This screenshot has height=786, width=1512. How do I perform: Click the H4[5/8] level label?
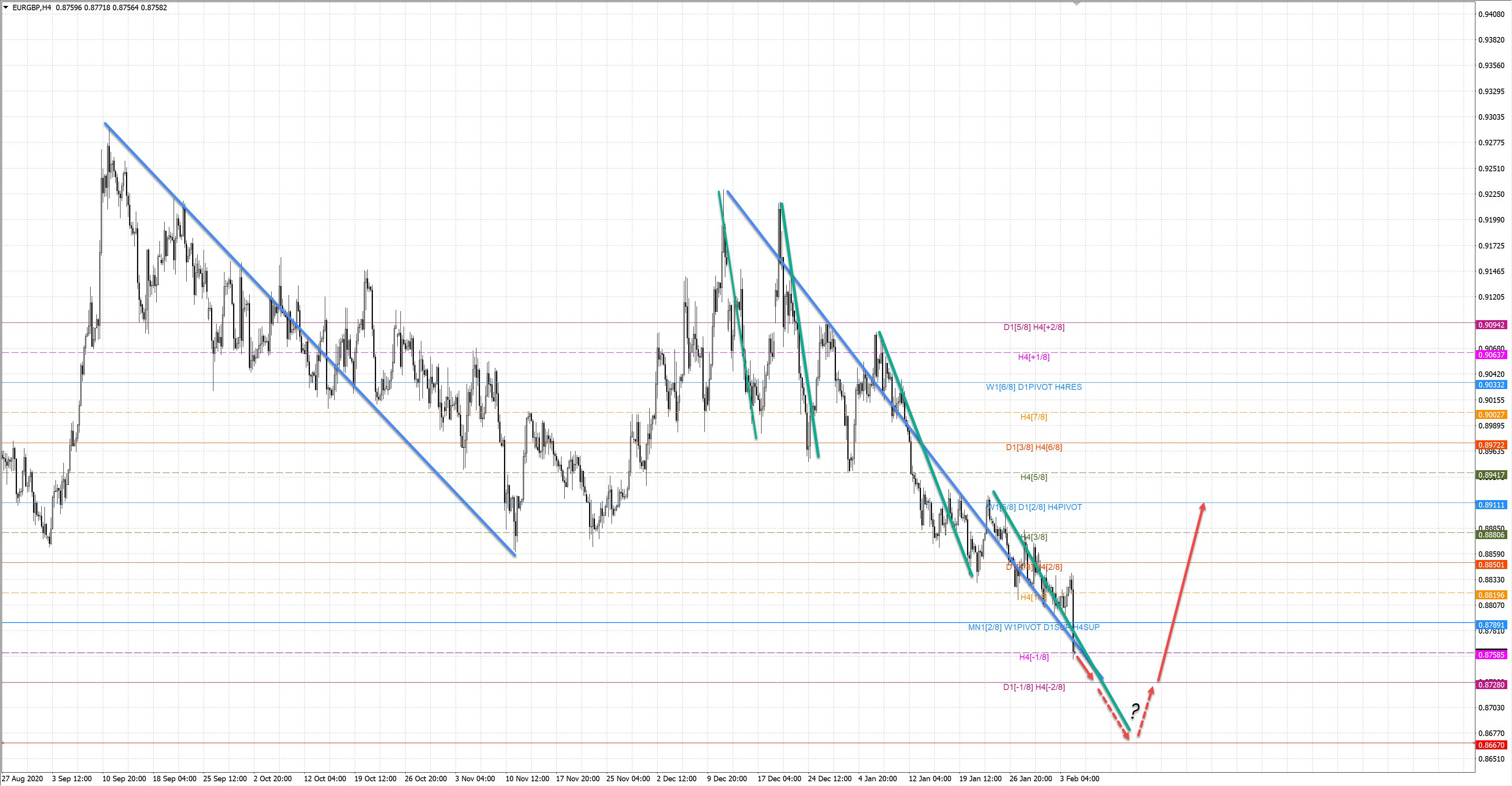pos(1034,477)
